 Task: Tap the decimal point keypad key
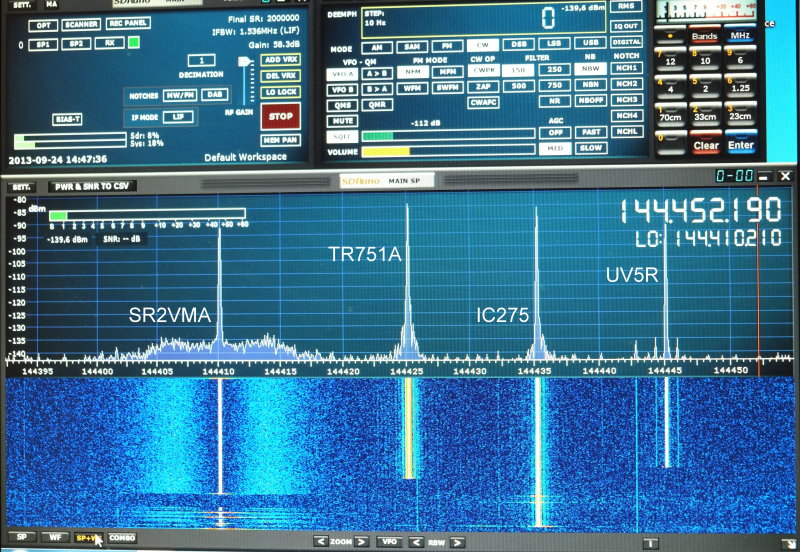tap(670, 36)
